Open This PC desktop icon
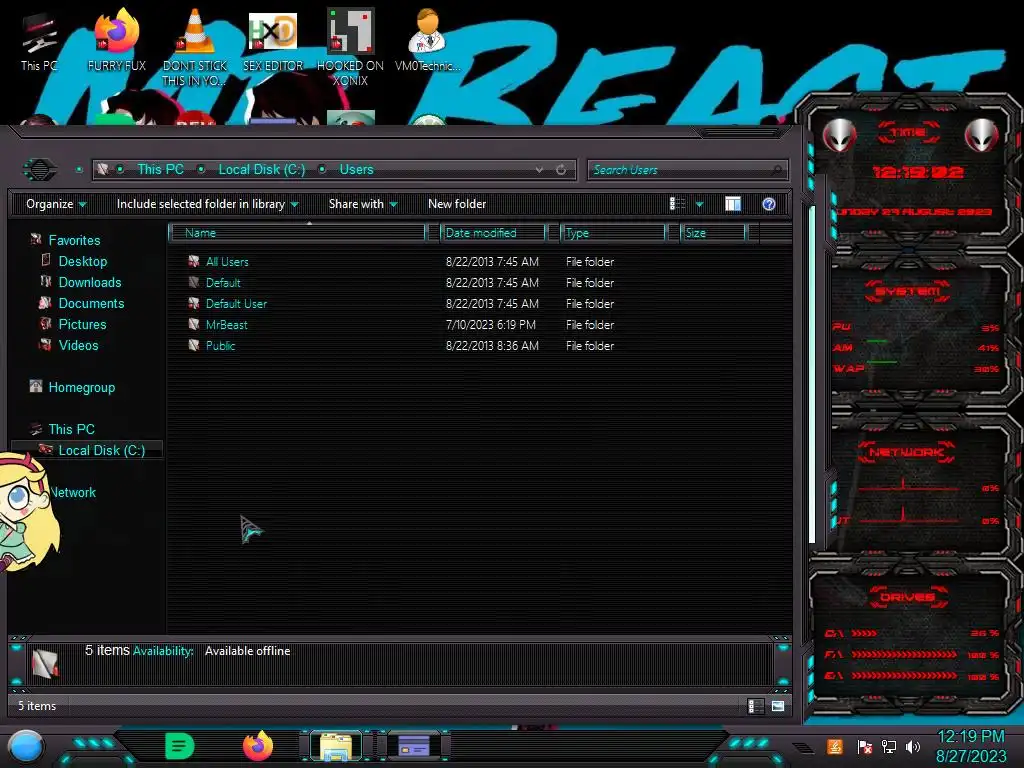This screenshot has height=768, width=1024. point(39,42)
